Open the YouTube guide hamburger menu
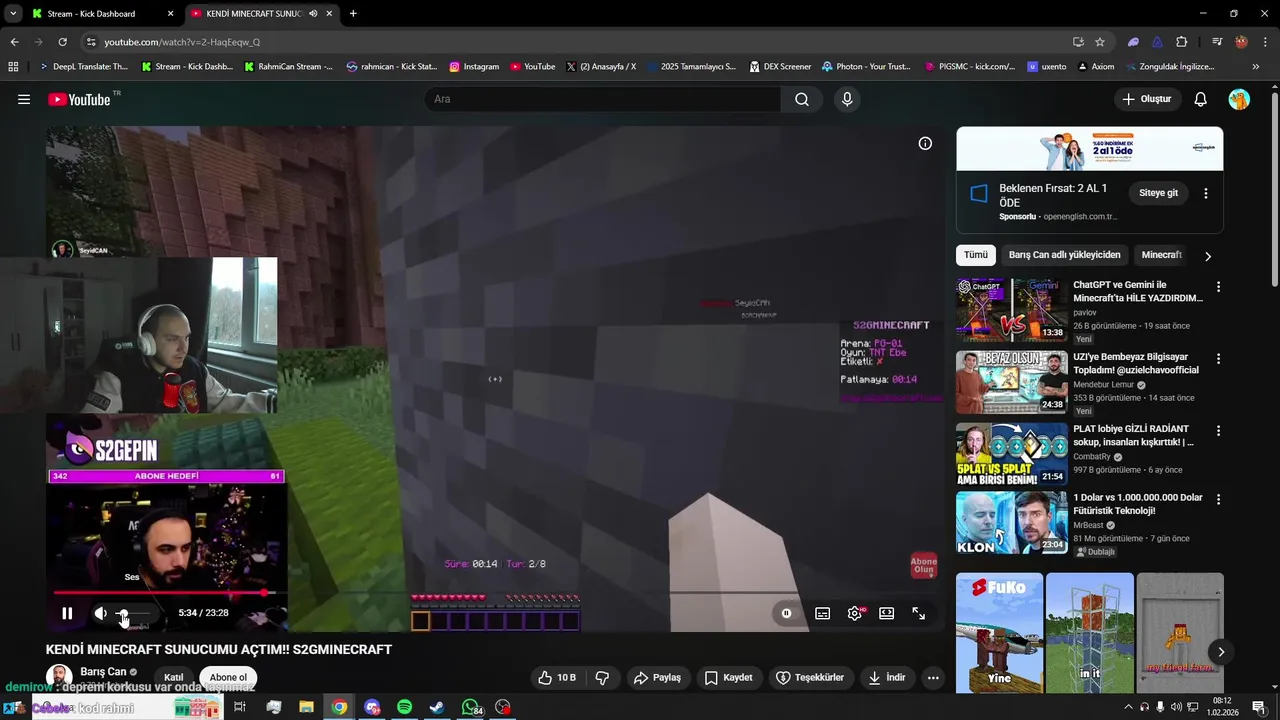The height and width of the screenshot is (720, 1280). (x=24, y=99)
